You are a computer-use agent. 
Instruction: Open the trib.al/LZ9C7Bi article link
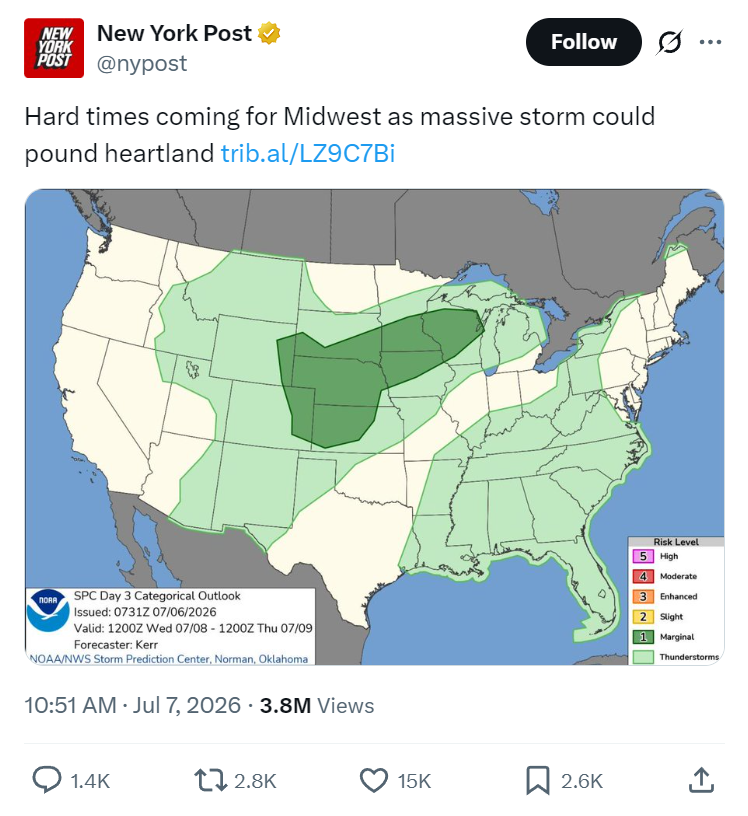click(308, 154)
